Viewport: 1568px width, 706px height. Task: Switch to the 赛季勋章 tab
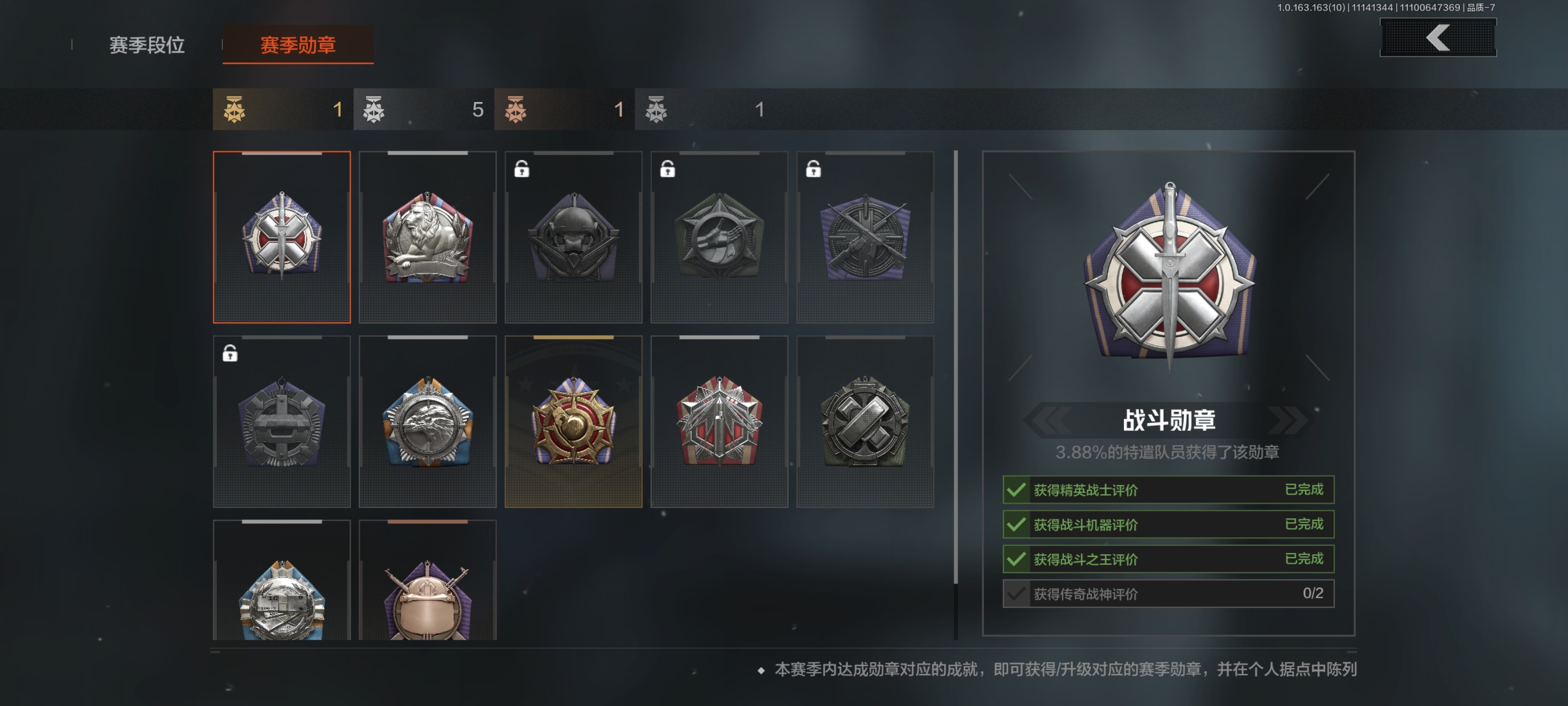point(298,44)
